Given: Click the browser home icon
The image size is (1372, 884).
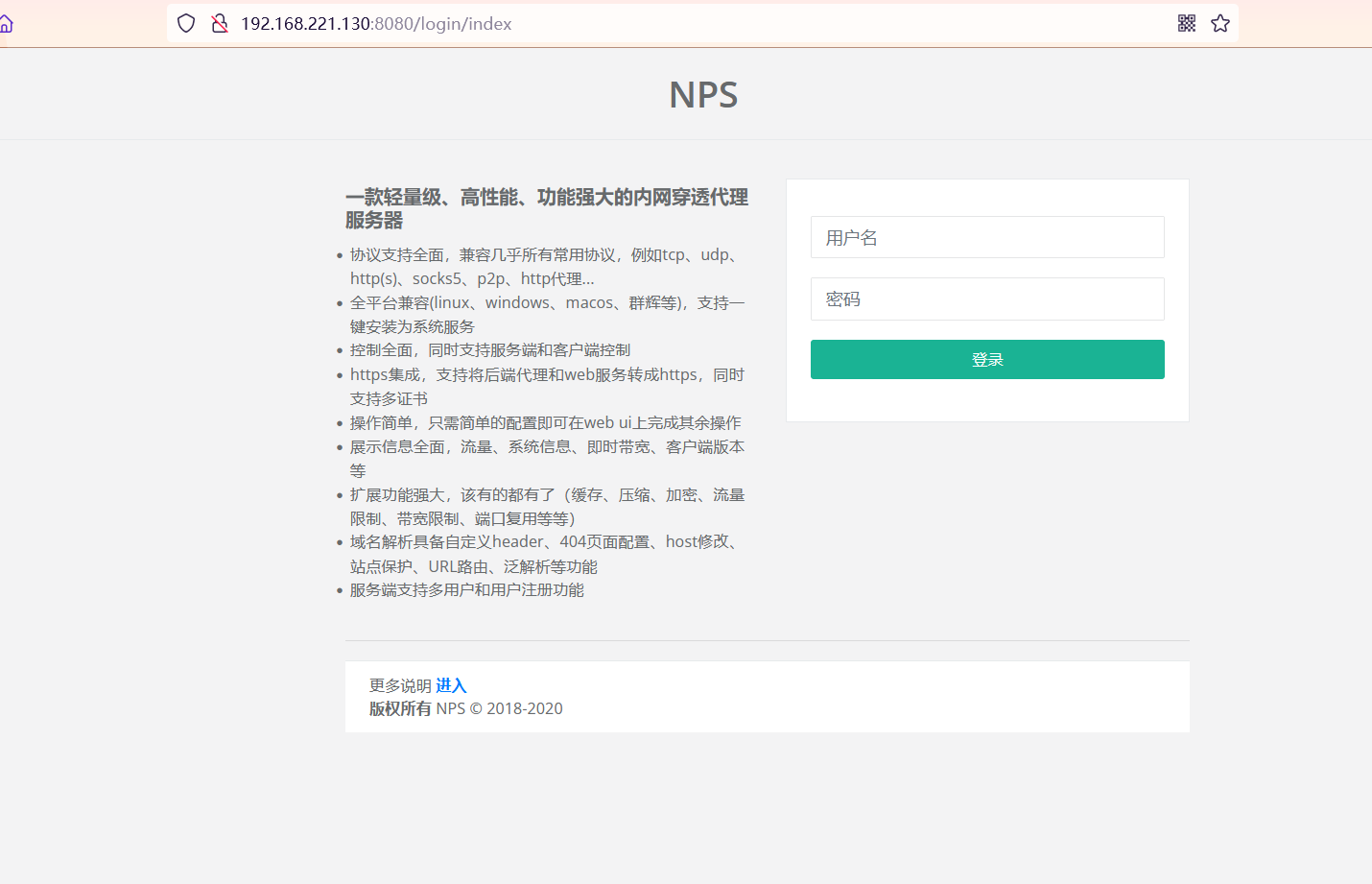Looking at the screenshot, I should pos(6,24).
